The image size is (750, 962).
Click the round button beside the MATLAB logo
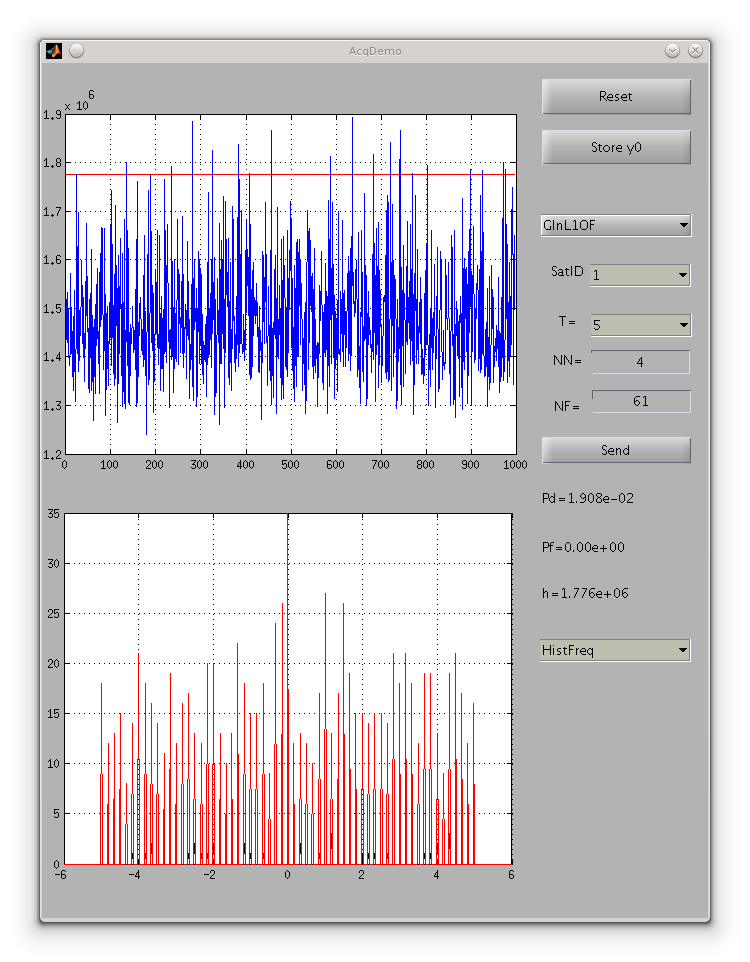tap(76, 51)
